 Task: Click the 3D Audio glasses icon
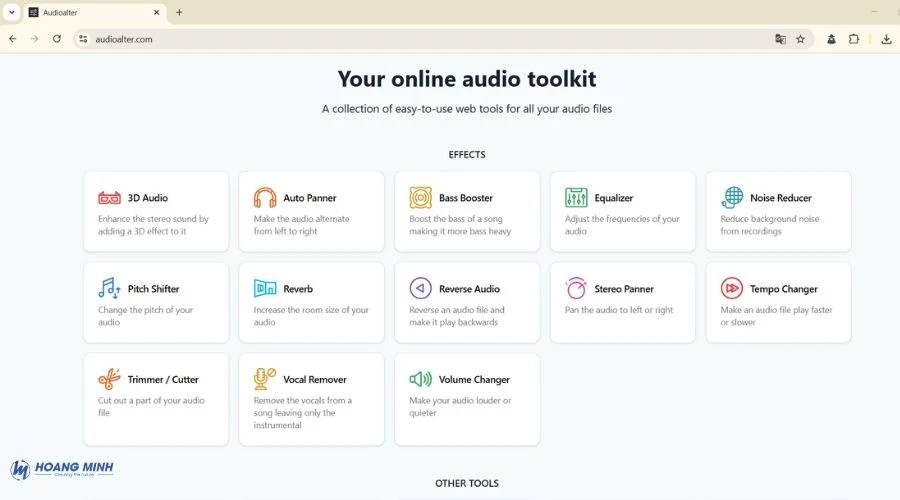109,198
